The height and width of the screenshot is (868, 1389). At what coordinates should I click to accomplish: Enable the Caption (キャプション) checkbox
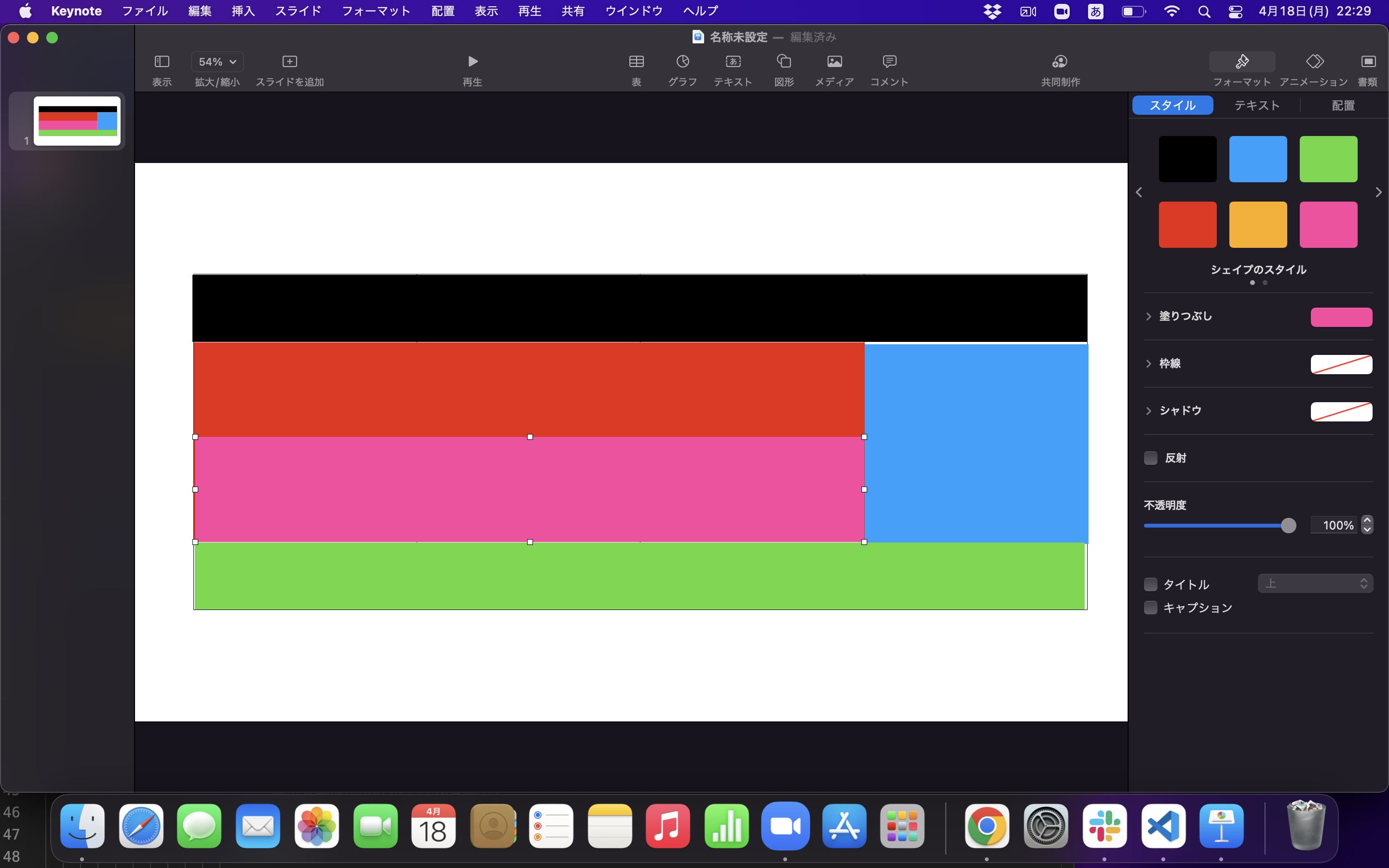tap(1151, 608)
